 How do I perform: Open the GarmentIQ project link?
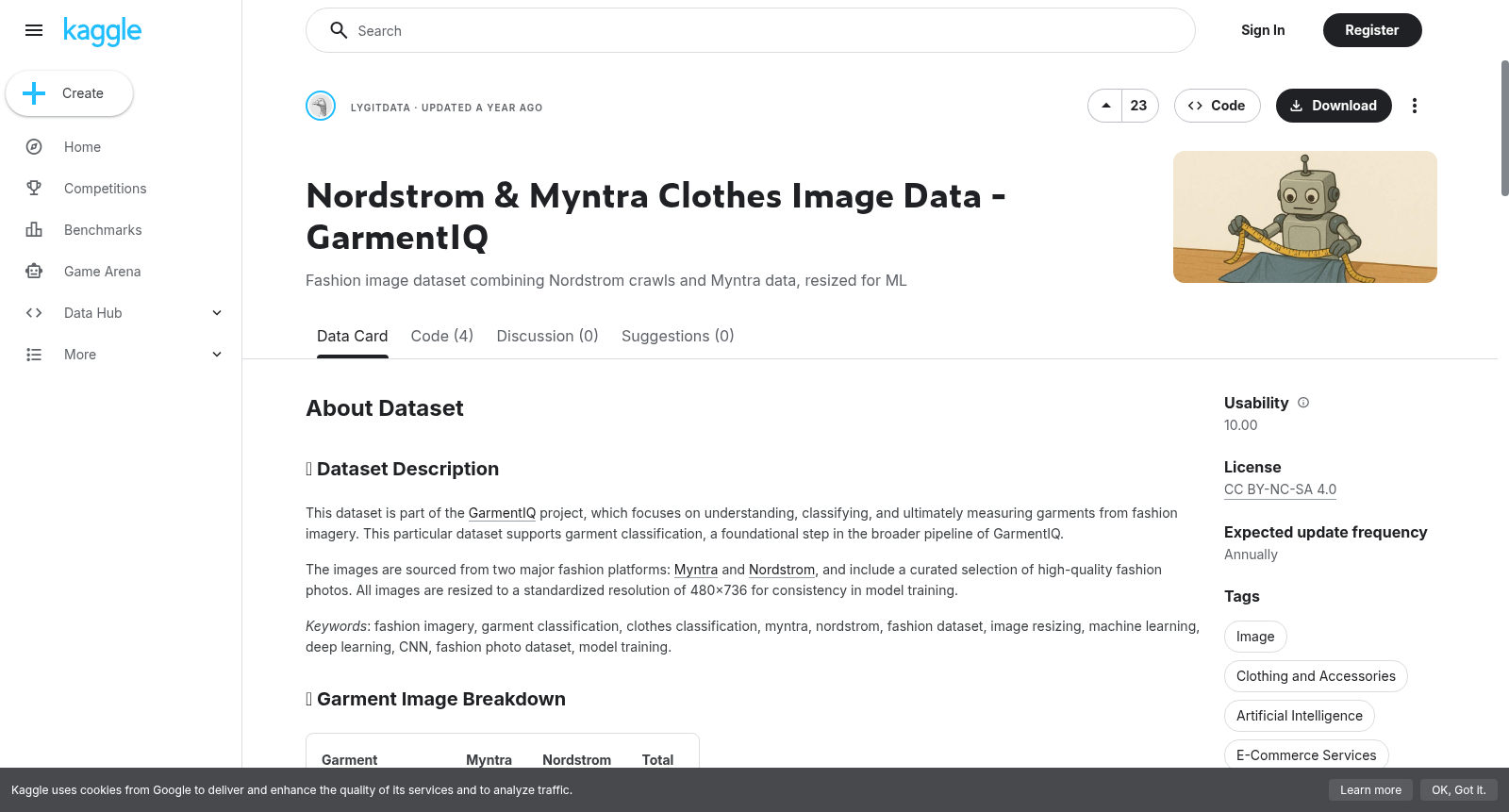tap(502, 513)
